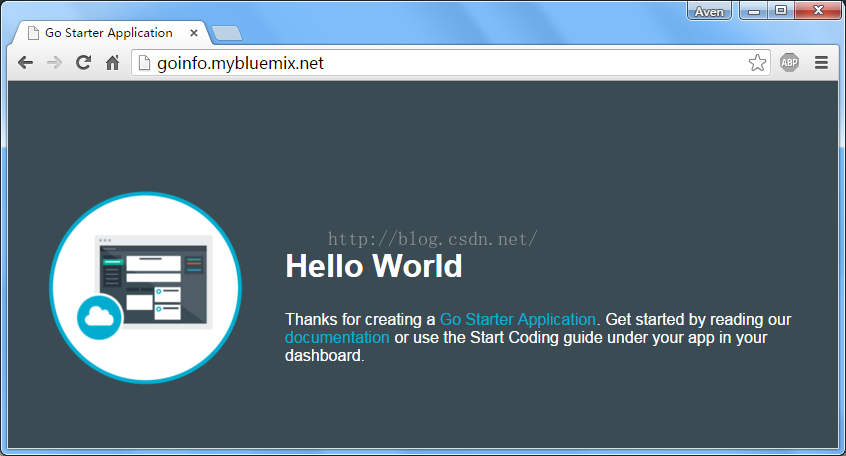Click the Forward navigation arrow
The height and width of the screenshot is (456, 846).
(54, 63)
